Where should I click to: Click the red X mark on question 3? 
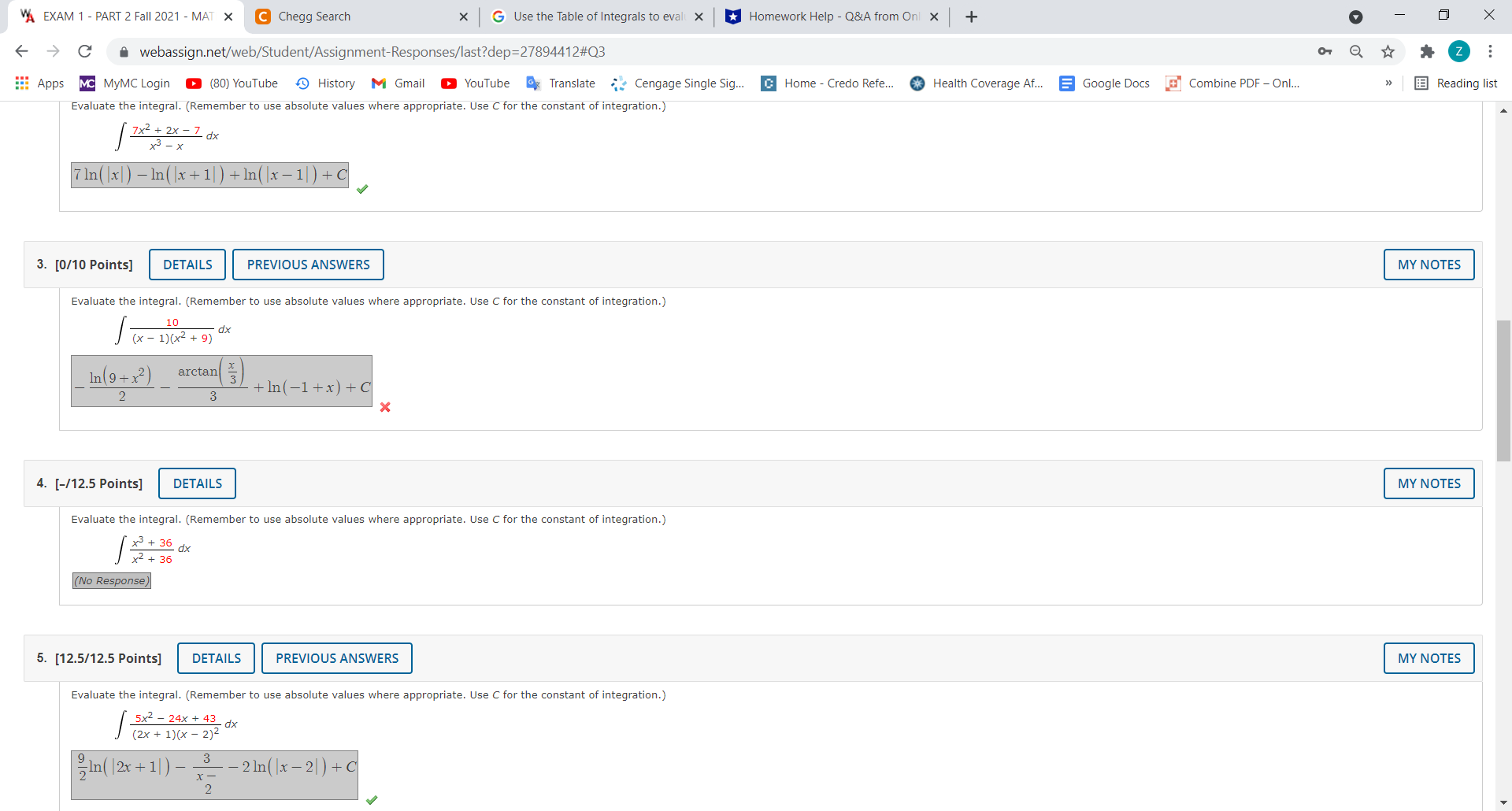pos(385,407)
